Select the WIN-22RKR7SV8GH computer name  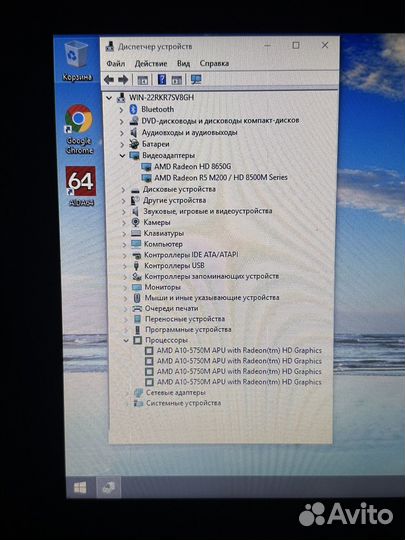(x=162, y=98)
